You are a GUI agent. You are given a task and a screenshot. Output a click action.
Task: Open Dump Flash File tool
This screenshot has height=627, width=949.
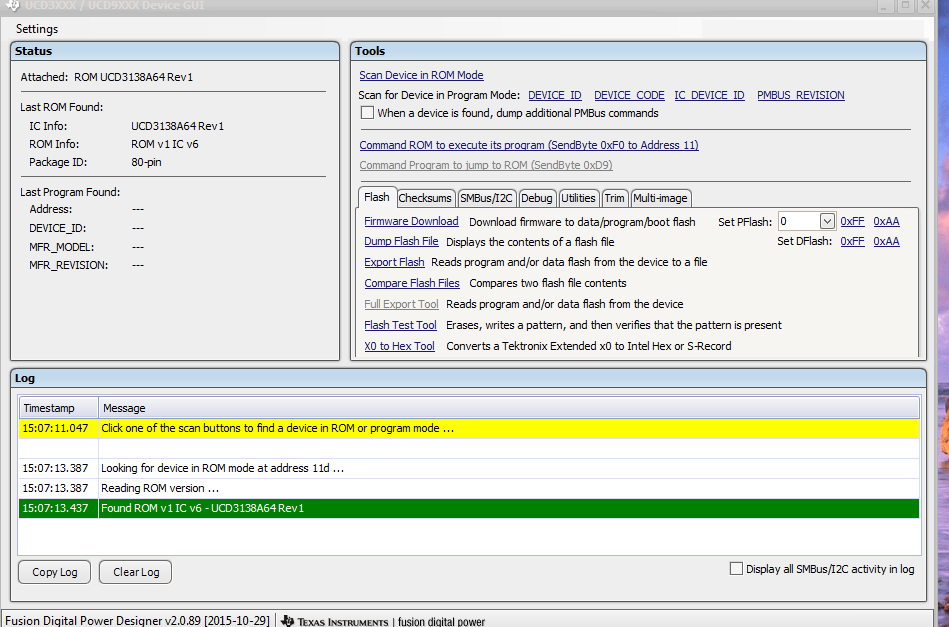click(401, 241)
